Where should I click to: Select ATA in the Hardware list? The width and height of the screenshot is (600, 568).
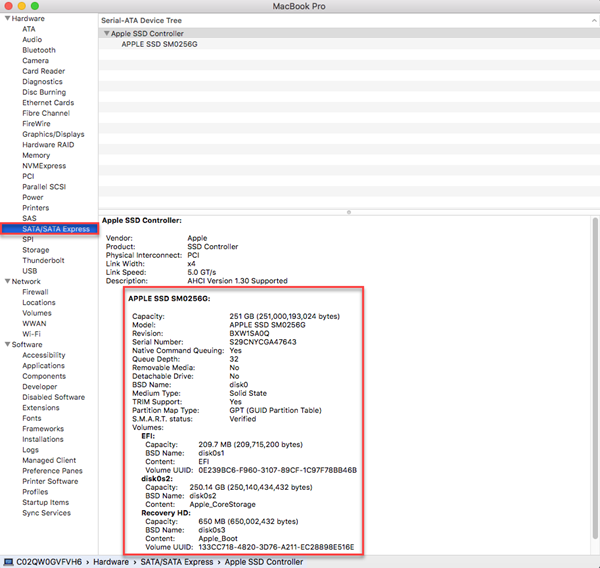click(x=29, y=29)
